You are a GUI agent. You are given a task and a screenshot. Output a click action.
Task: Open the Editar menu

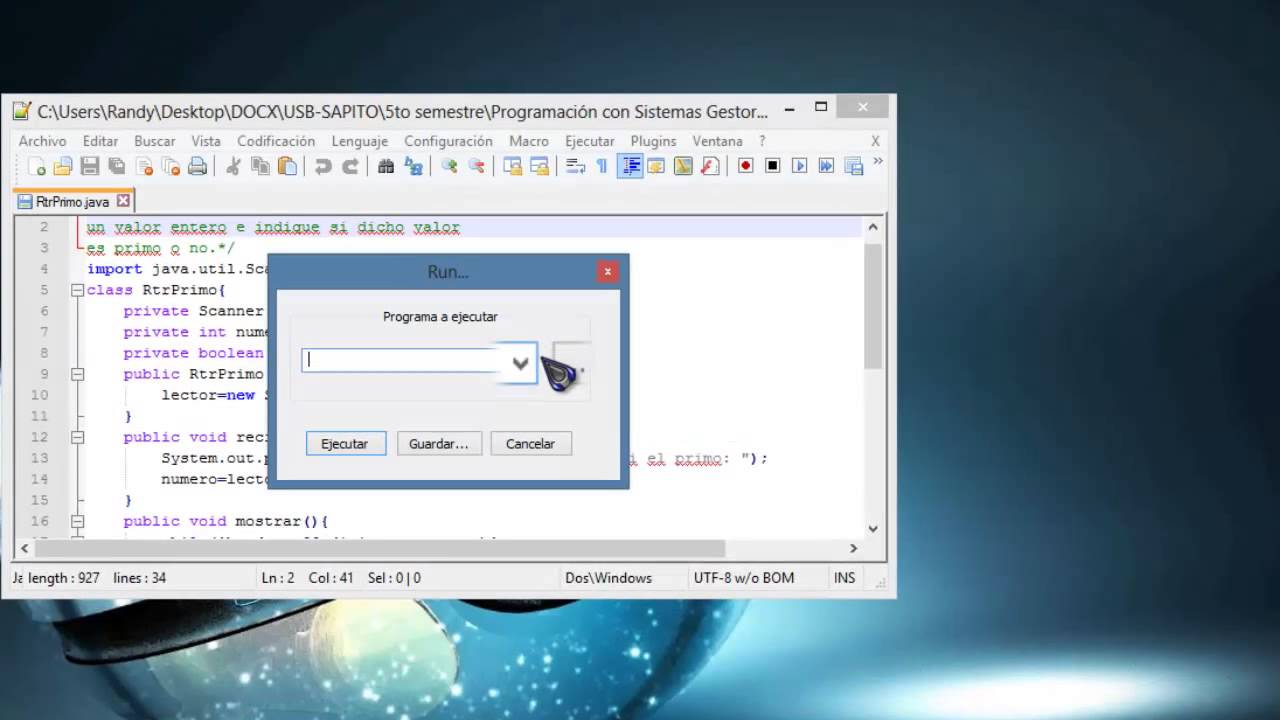100,141
